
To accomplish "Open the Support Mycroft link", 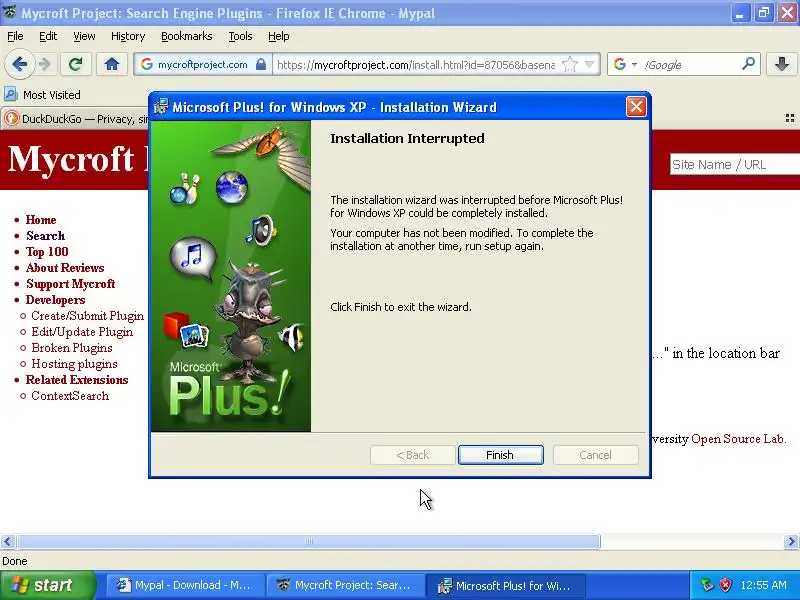I will point(70,284).
